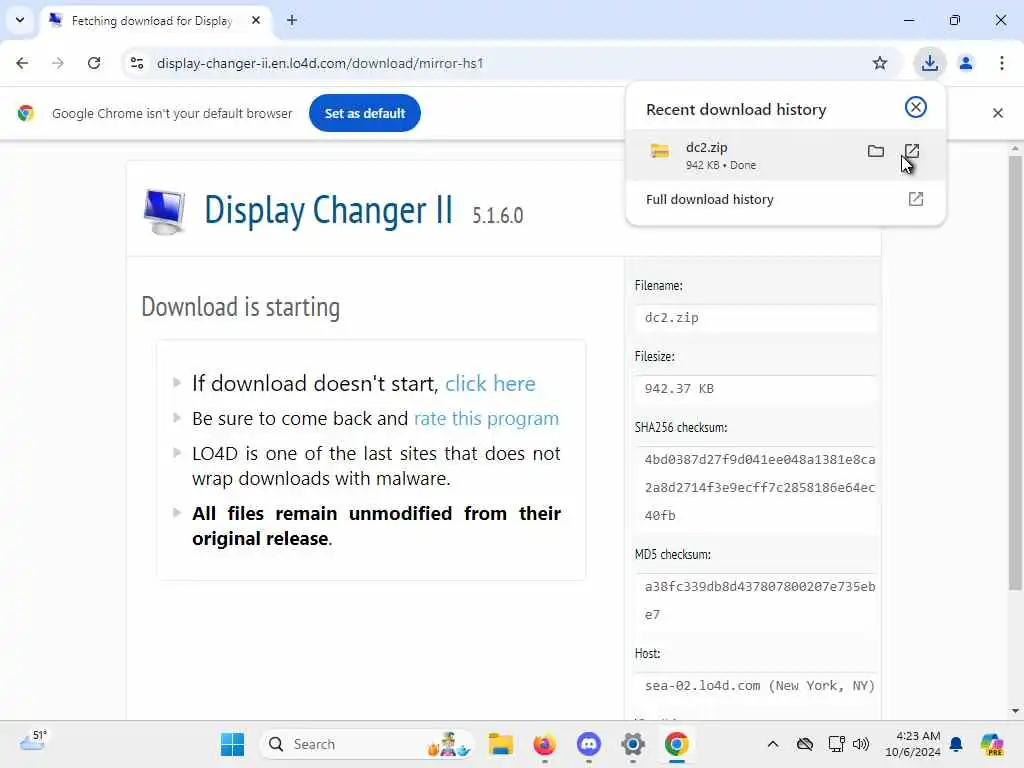Show dc2.zip in folder
The image size is (1024, 768).
(876, 152)
